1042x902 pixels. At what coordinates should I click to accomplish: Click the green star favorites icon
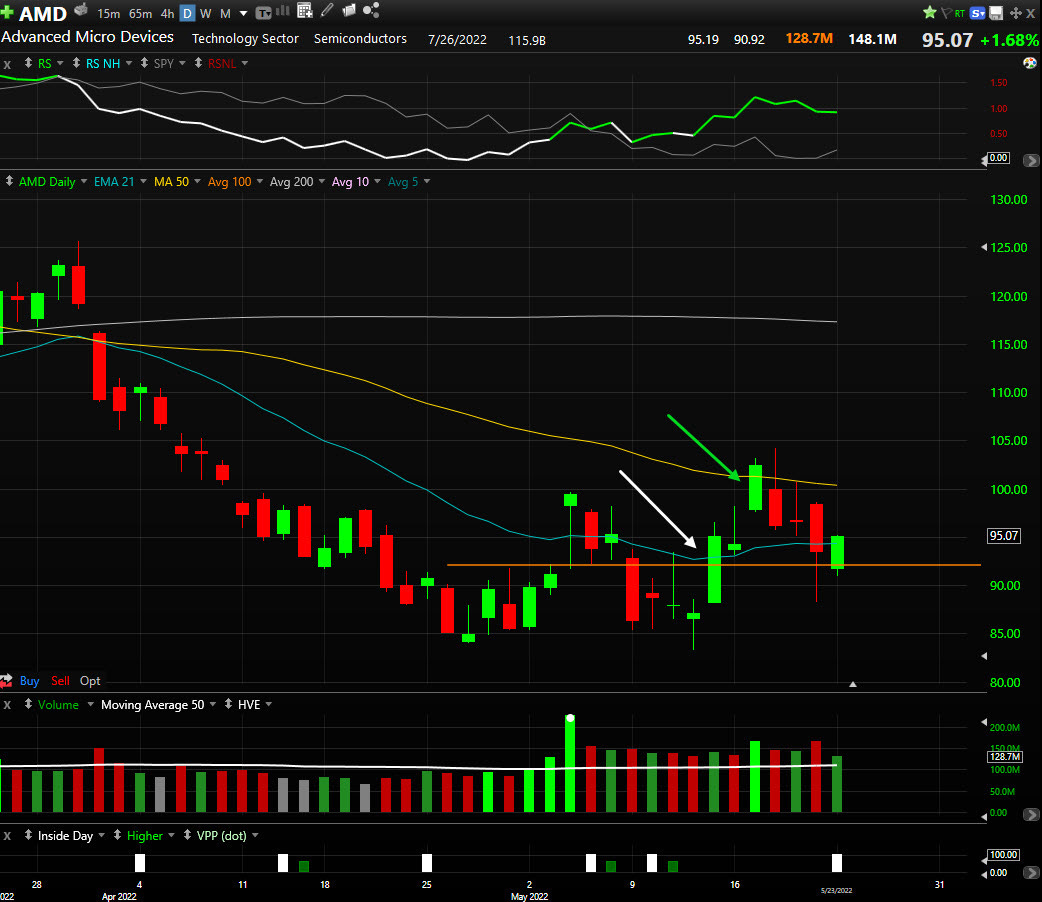930,13
